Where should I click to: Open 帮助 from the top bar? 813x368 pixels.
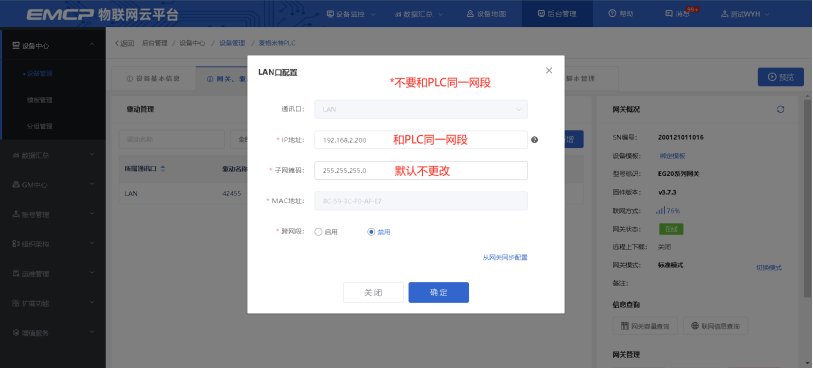[621, 14]
